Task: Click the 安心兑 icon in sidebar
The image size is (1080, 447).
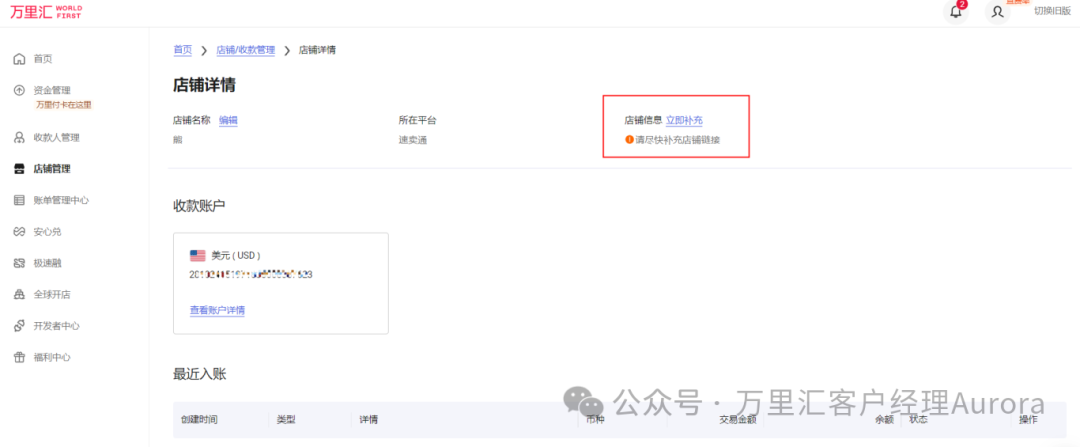Action: tap(19, 232)
